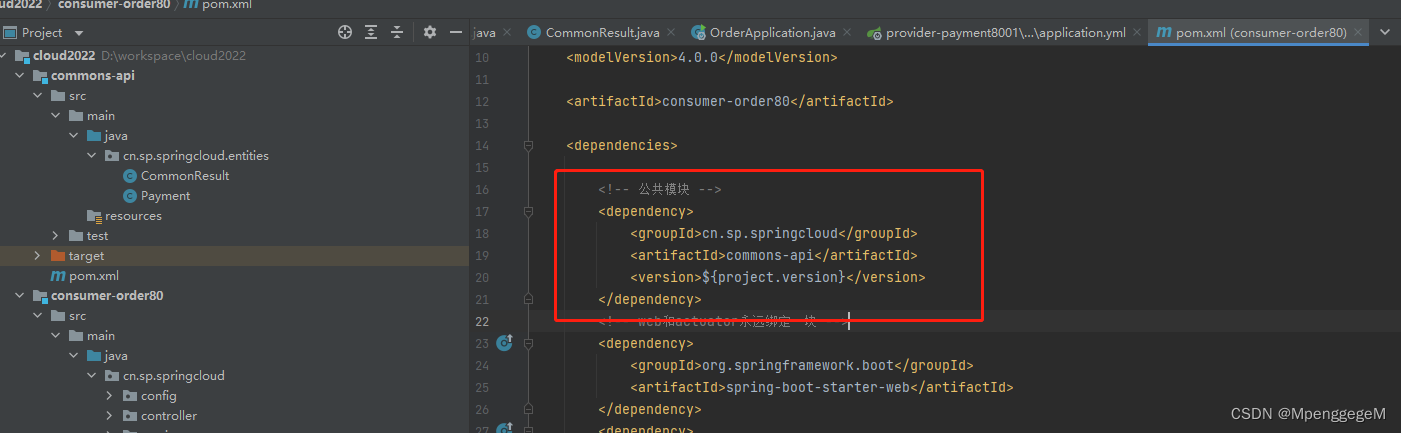Viewport: 1401px width, 433px height.
Task: Click the orange target folder icon
Action: (x=58, y=256)
